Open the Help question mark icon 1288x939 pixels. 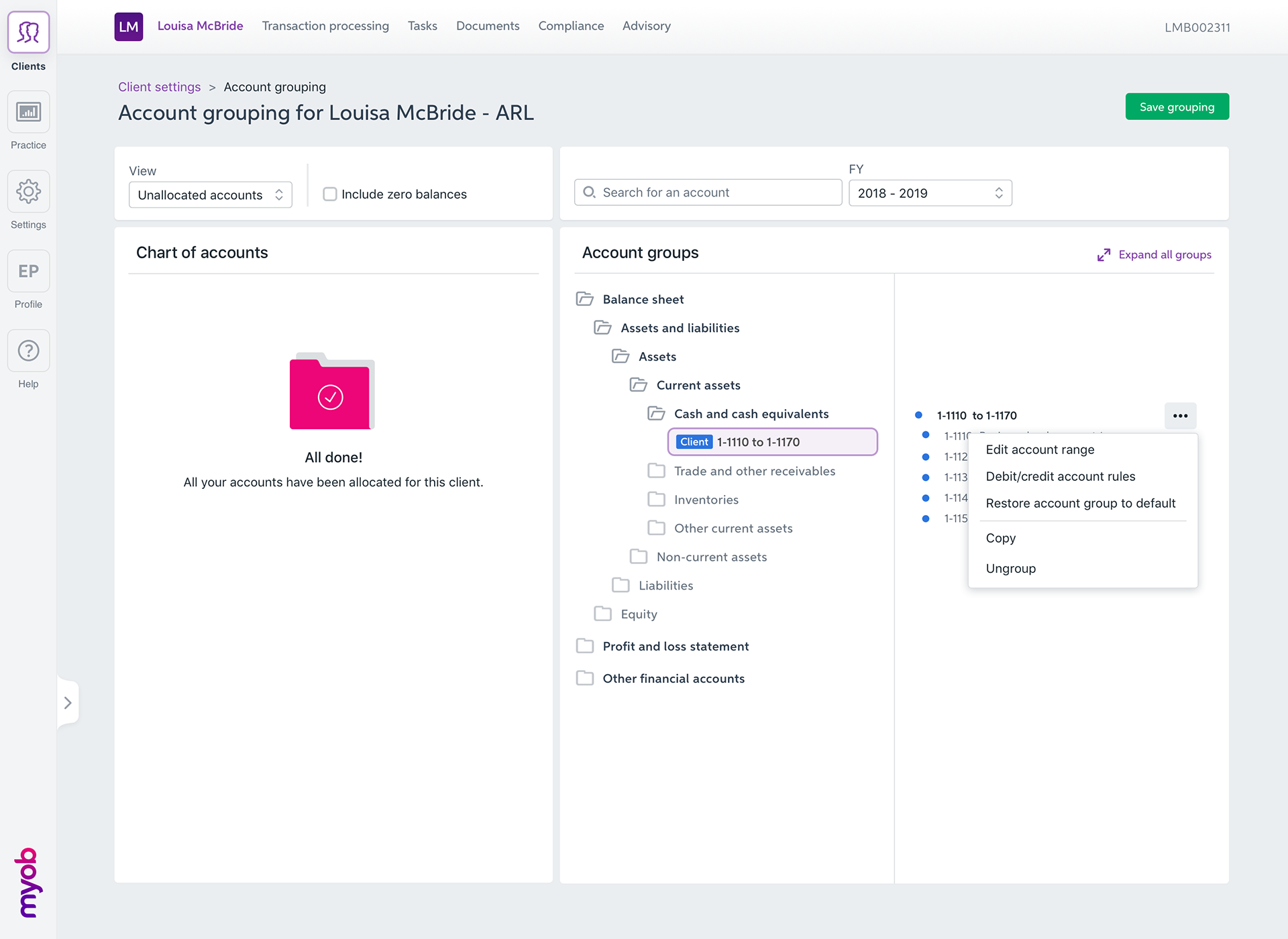[28, 351]
